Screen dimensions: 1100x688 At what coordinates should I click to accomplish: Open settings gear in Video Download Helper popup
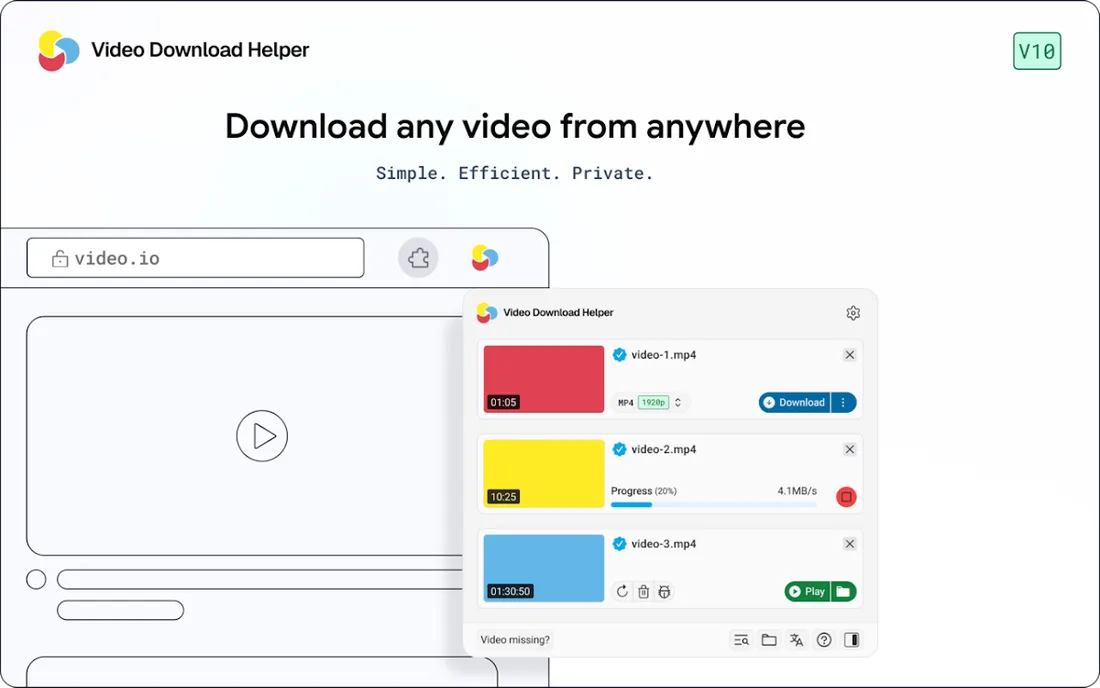click(x=852, y=313)
